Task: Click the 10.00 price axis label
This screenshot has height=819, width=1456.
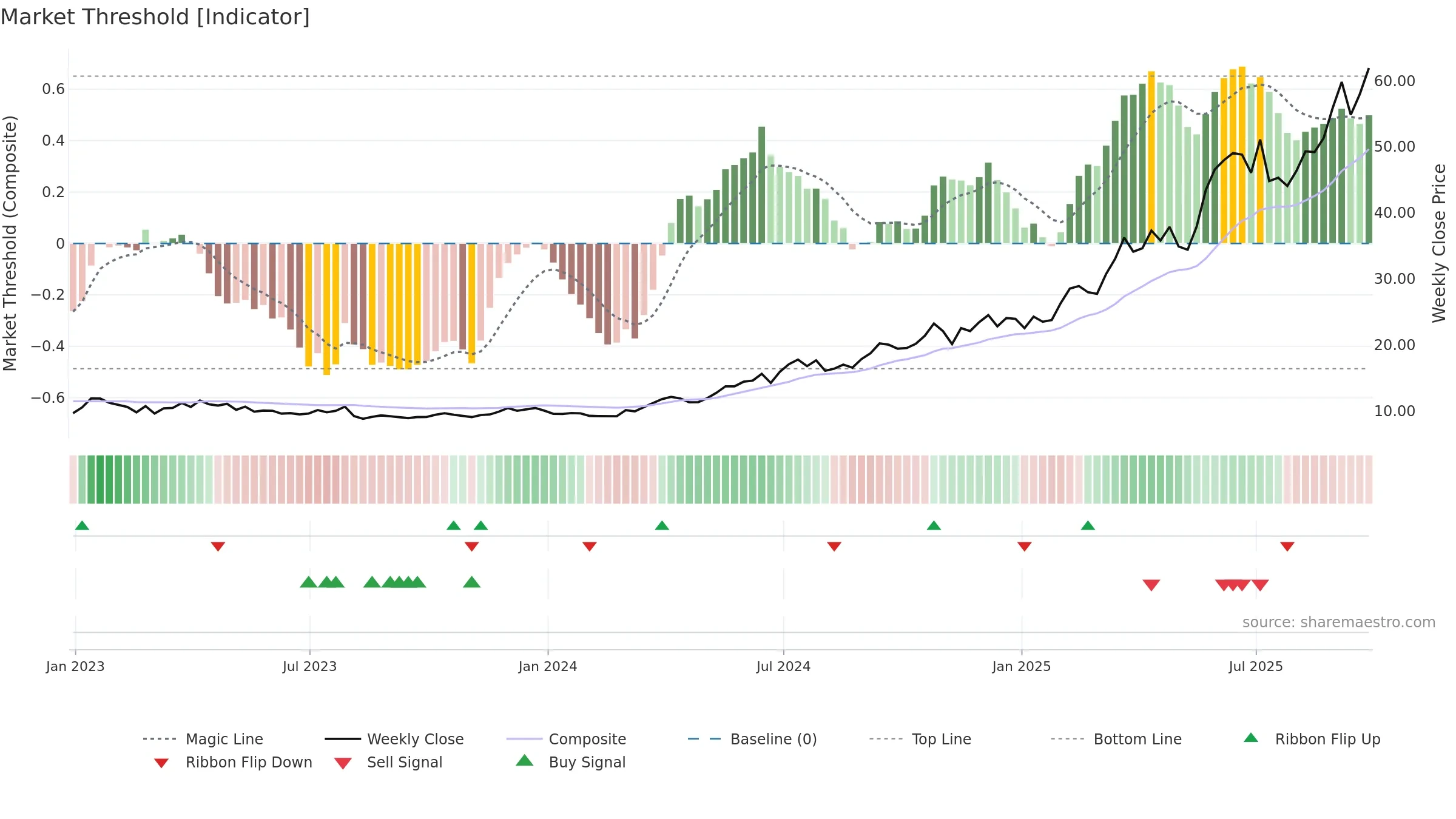Action: pos(1395,411)
